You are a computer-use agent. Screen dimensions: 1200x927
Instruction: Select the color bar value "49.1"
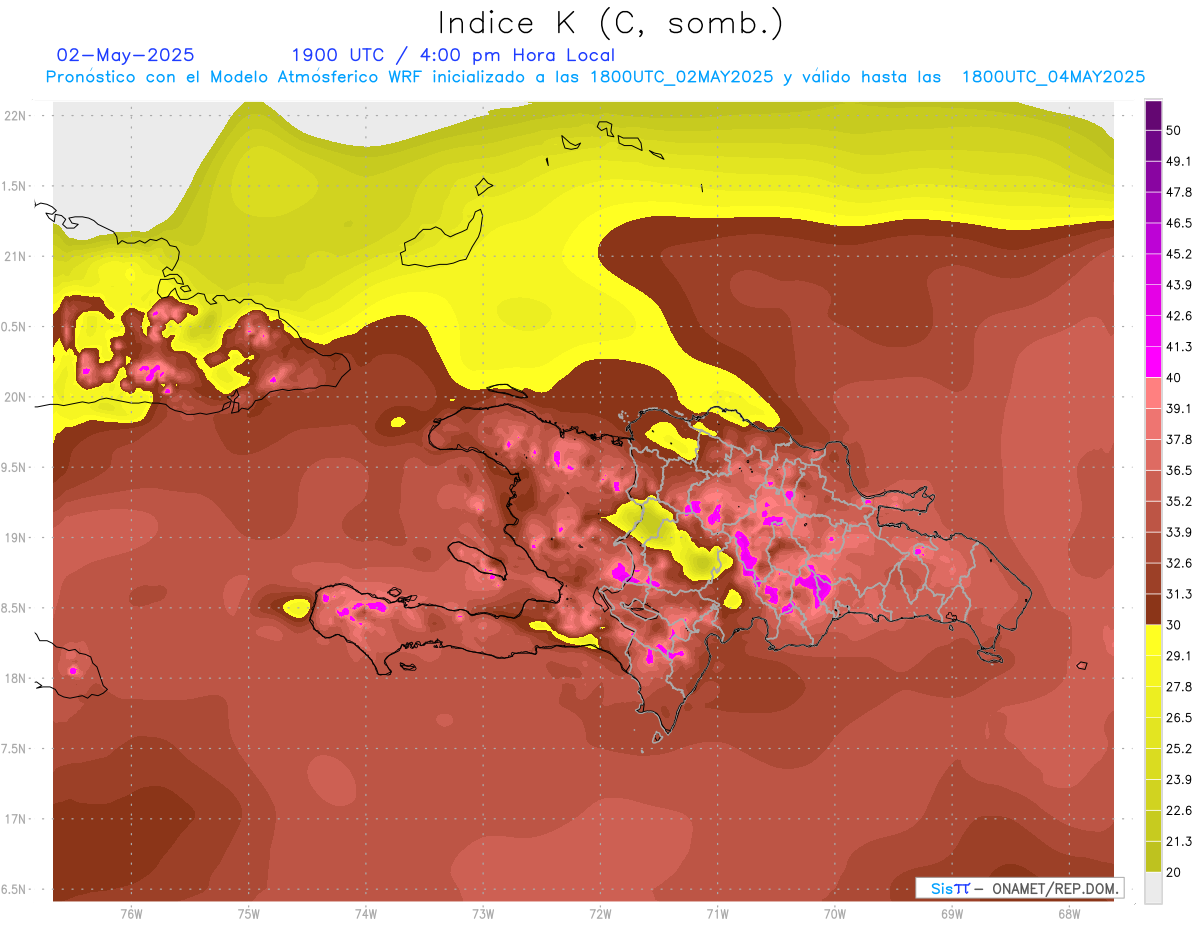[1179, 161]
